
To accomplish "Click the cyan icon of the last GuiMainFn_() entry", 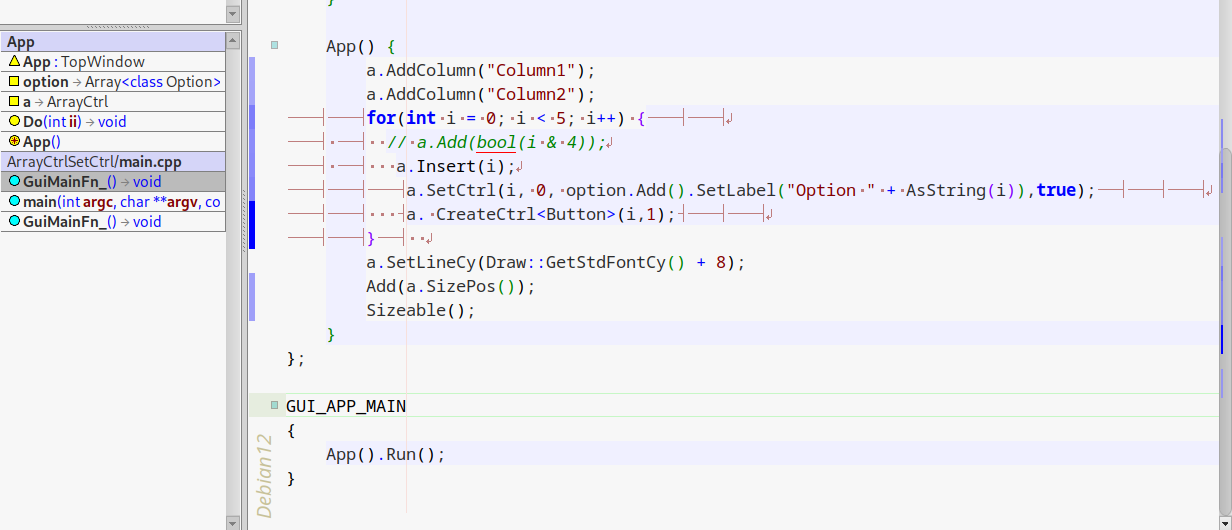I will (x=14, y=222).
